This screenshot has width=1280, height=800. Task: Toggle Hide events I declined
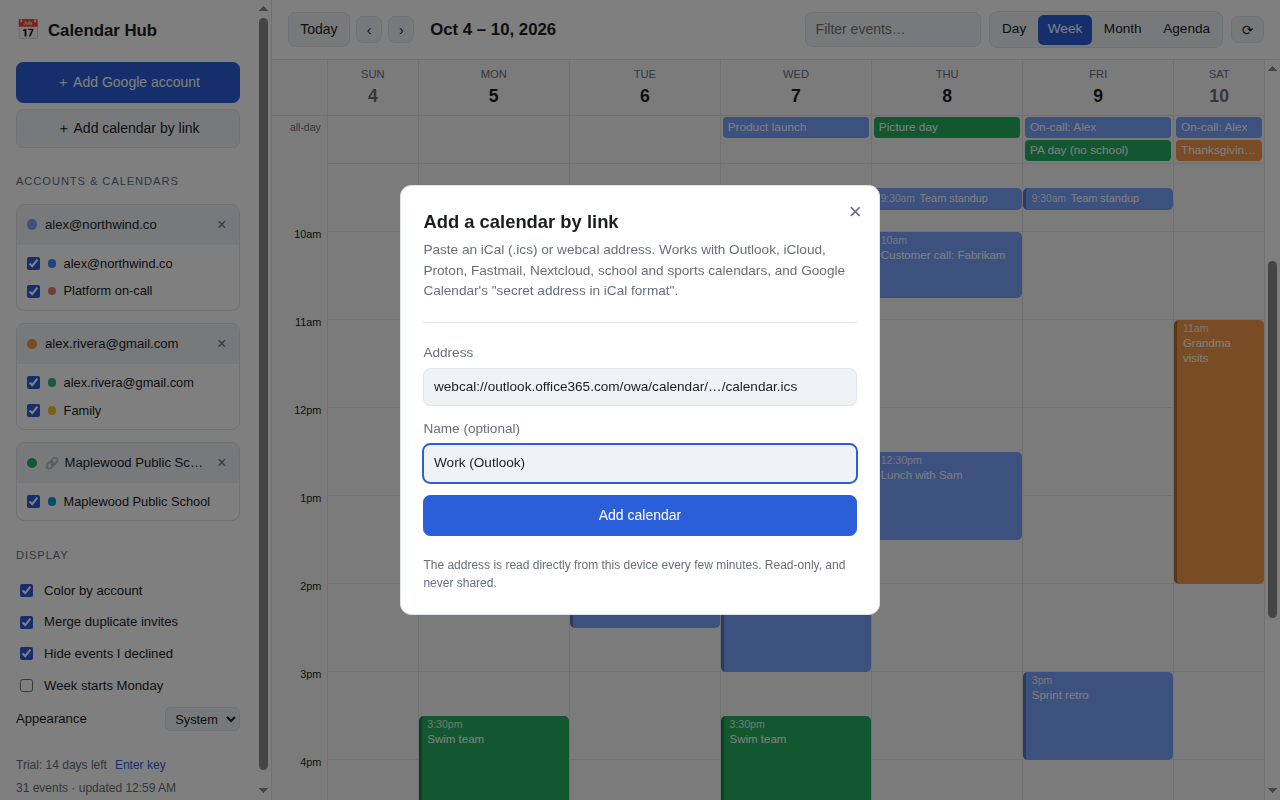click(x=27, y=654)
